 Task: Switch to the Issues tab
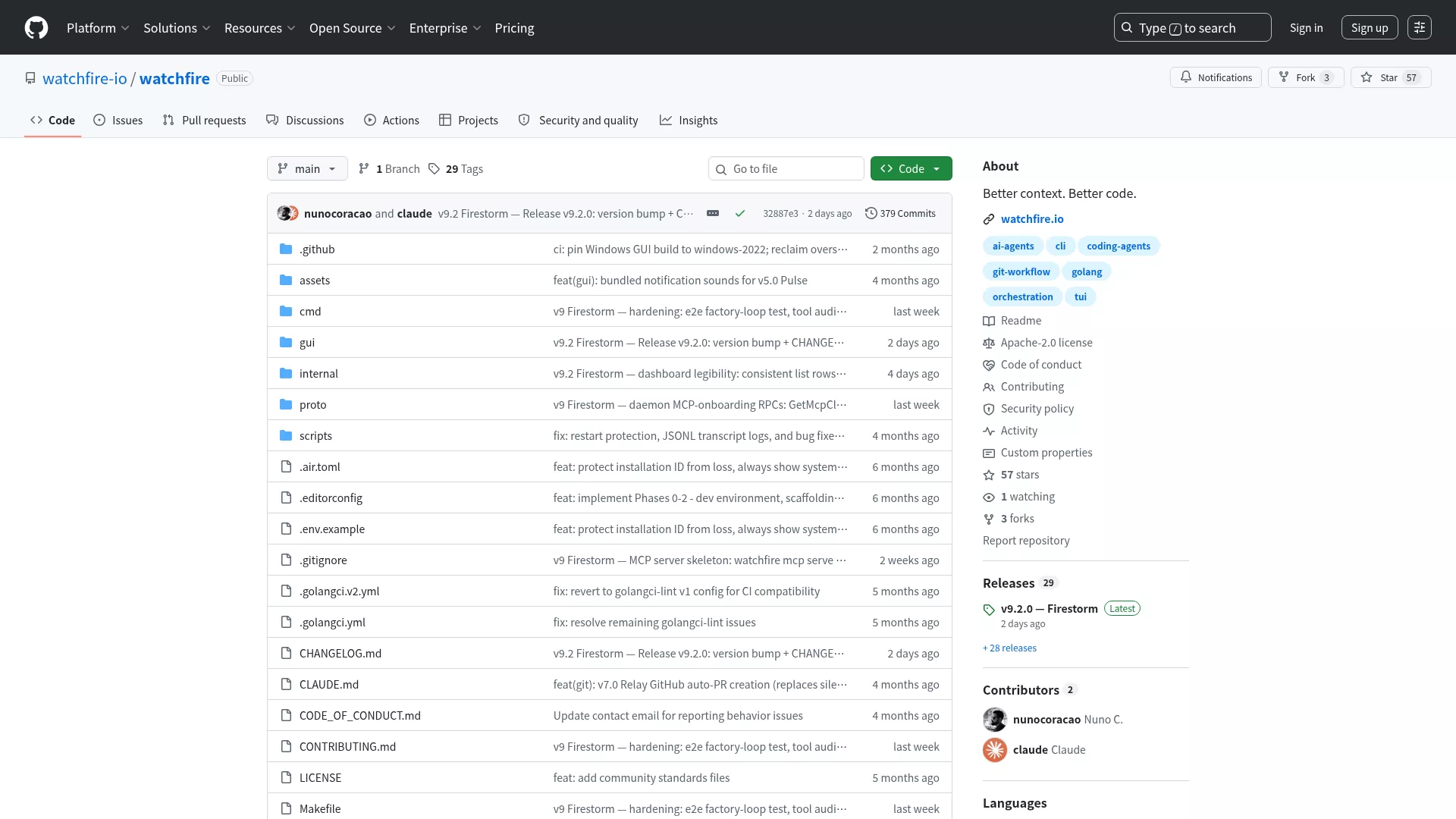coord(118,121)
